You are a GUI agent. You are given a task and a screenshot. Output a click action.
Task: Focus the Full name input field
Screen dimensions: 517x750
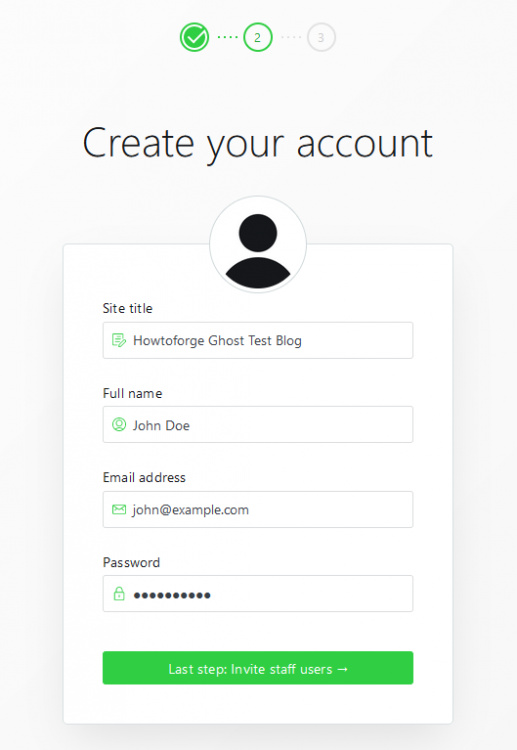[x=258, y=424]
